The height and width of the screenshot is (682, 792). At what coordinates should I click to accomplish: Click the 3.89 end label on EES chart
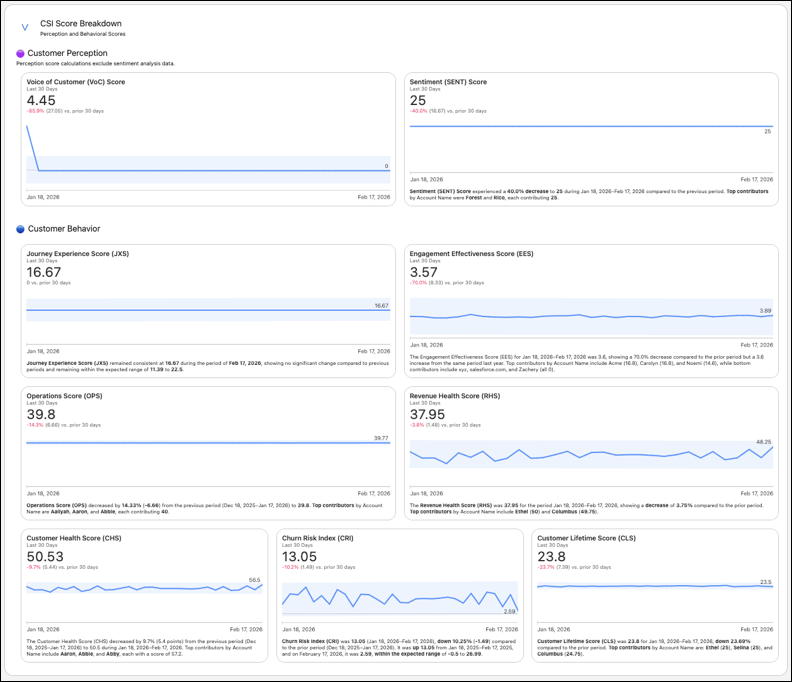(x=765, y=311)
